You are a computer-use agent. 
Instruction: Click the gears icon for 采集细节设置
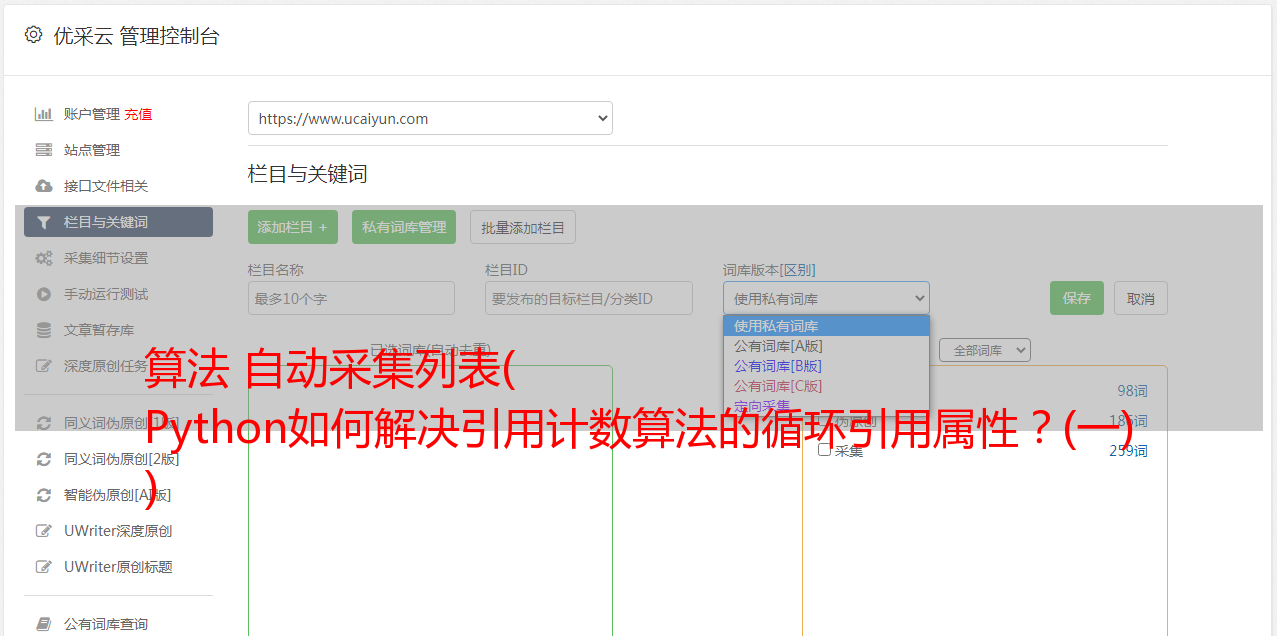(x=43, y=258)
